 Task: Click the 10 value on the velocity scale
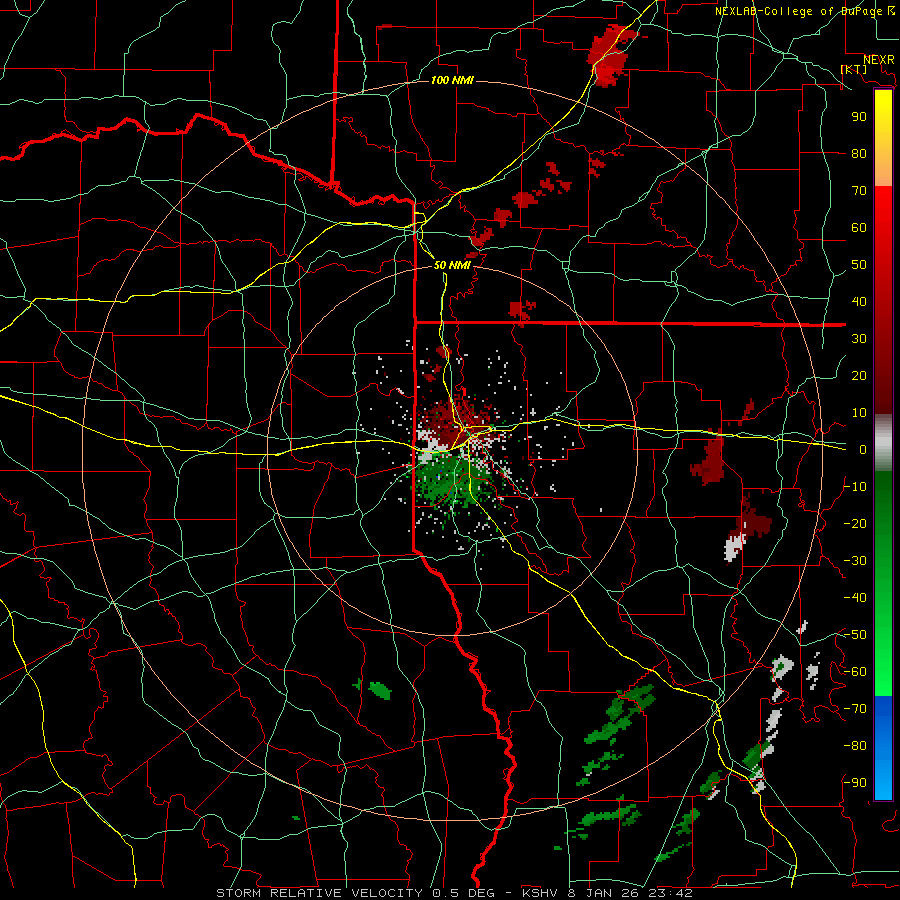coord(859,413)
